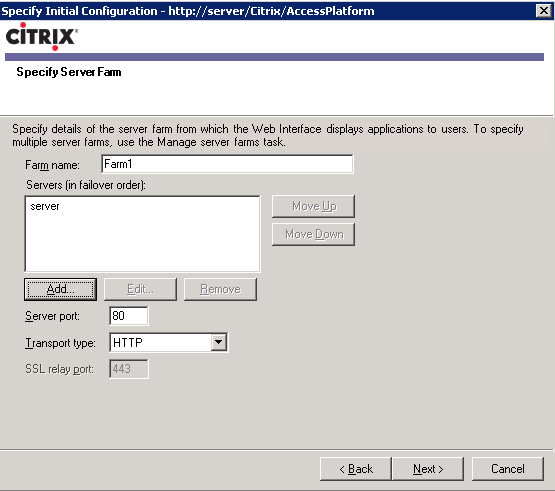Screen dimensions: 555x491
Task: Click the Farm name input field
Action: click(227, 164)
